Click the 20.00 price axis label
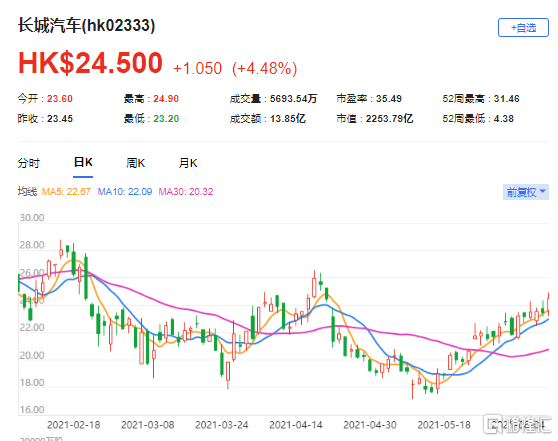Screen dimensions: 558x441 point(32,355)
